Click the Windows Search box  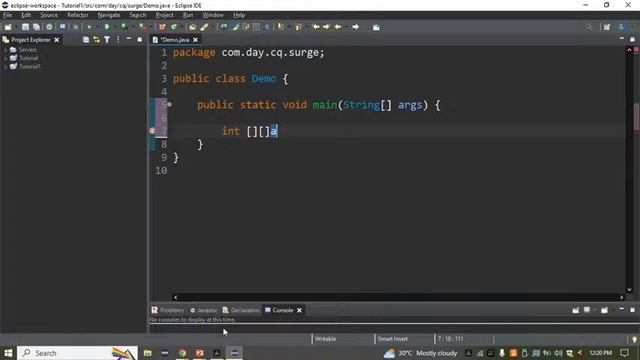click(78, 353)
